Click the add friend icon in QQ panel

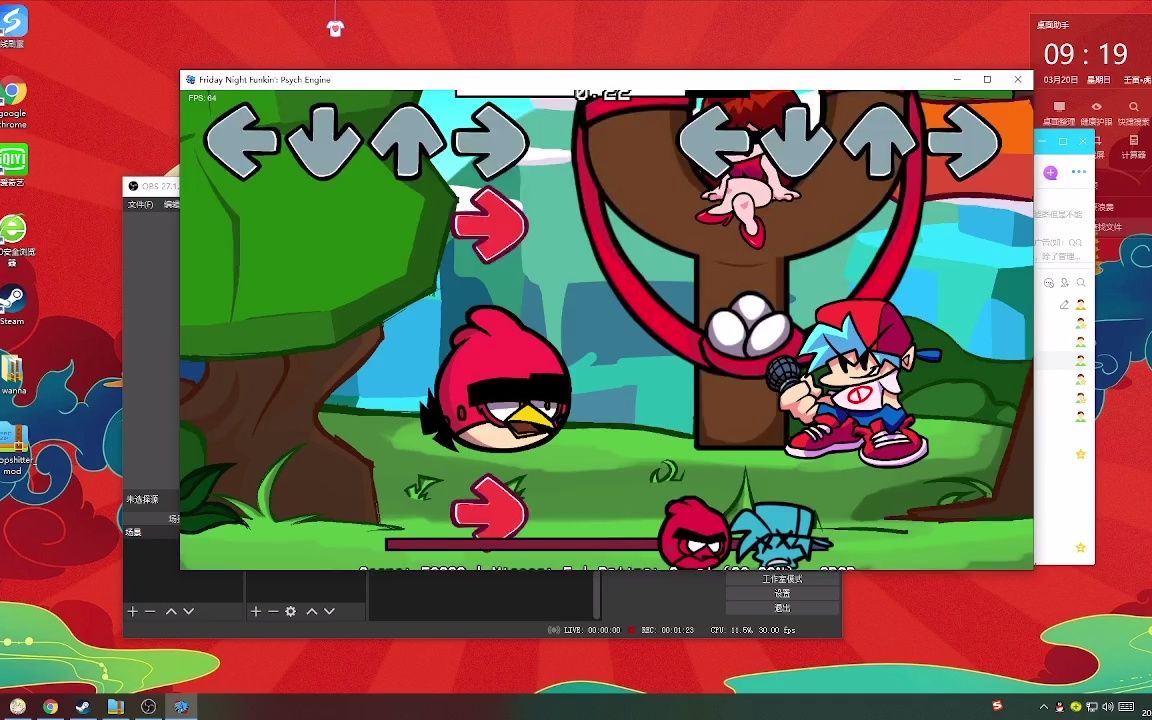(x=1064, y=283)
